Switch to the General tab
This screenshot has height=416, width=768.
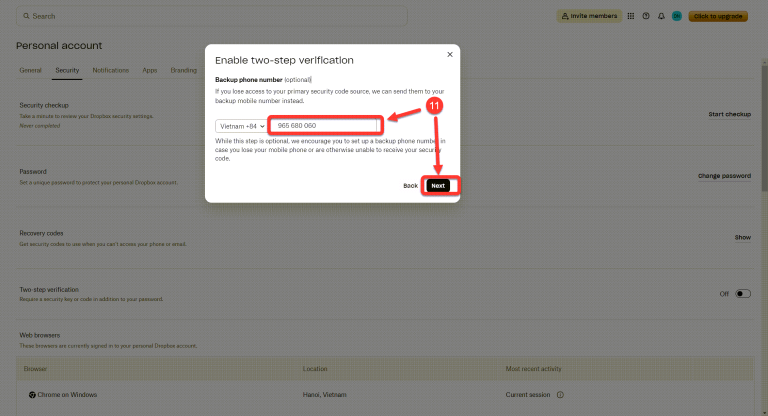click(x=30, y=71)
